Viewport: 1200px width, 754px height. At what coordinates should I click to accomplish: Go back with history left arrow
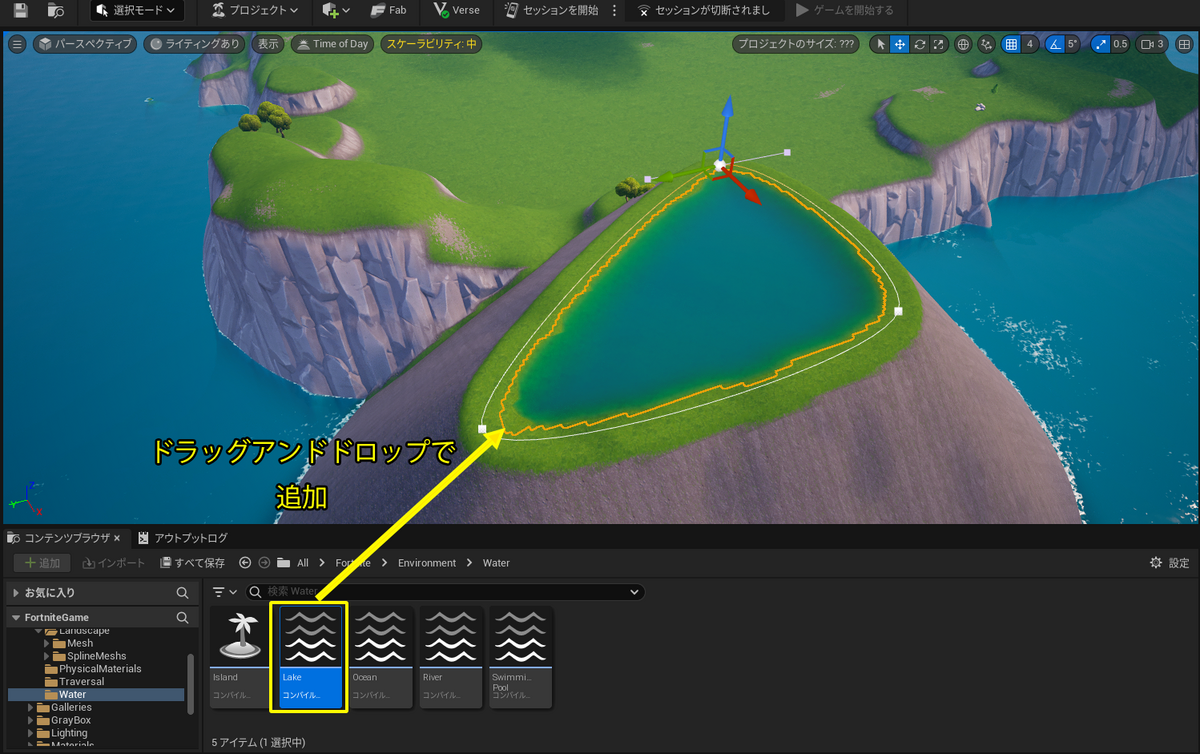pyautogui.click(x=245, y=563)
